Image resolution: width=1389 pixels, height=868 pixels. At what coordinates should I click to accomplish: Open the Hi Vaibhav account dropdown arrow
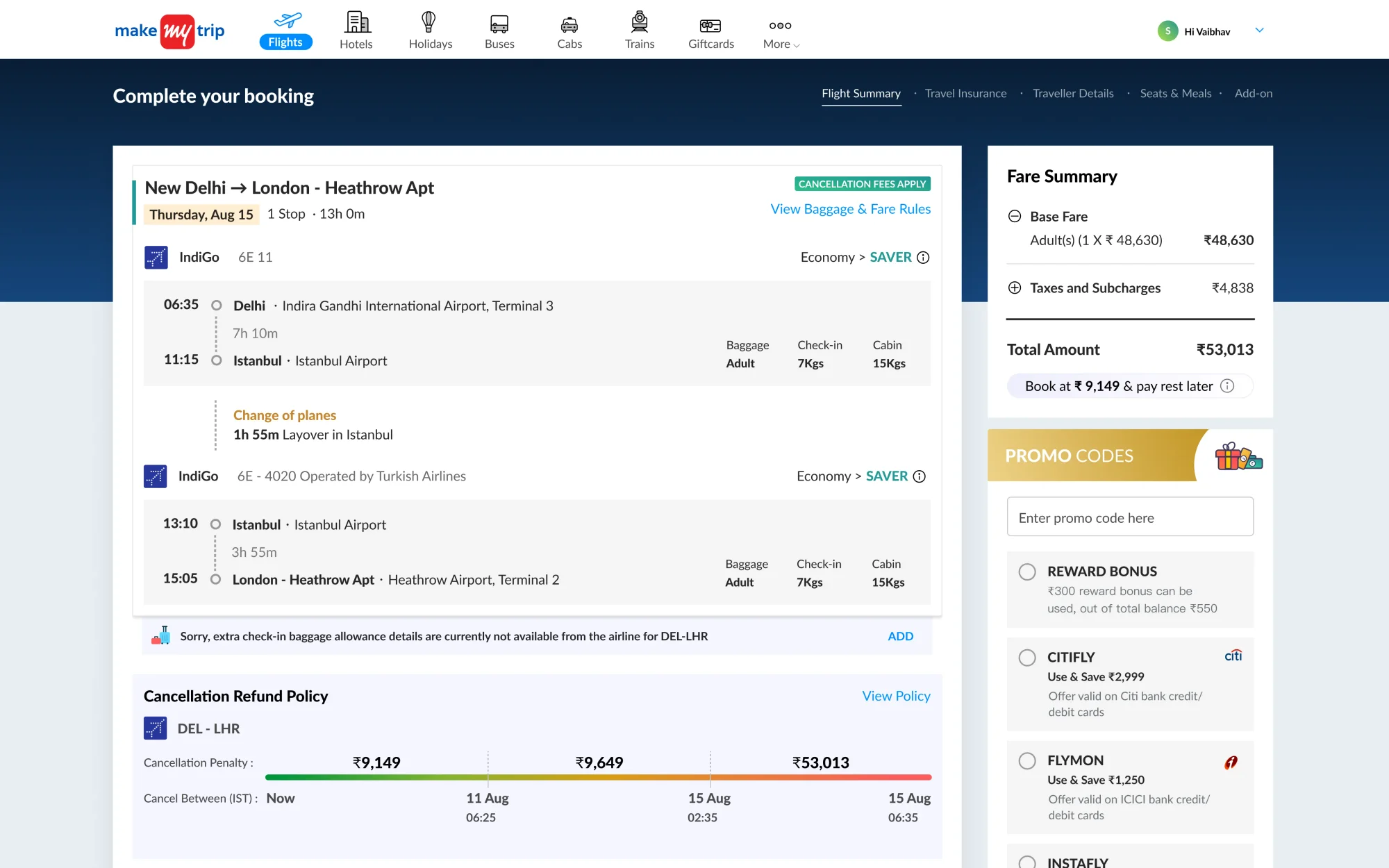[1259, 31]
